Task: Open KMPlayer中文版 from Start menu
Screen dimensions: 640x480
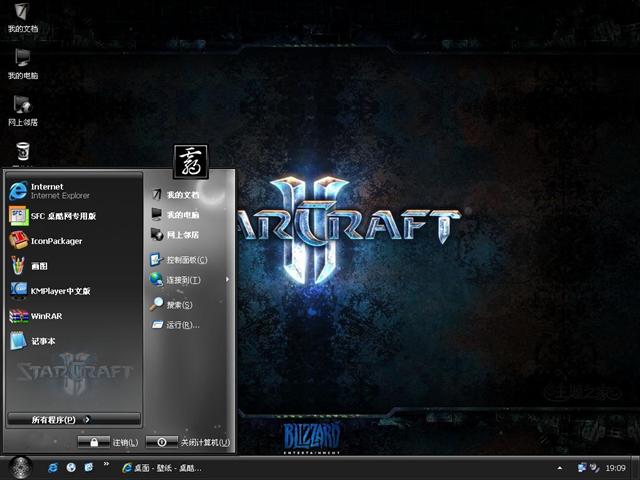Action: point(58,291)
